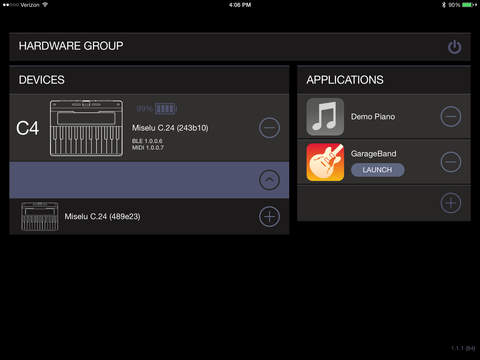Tap the GarageBand guitar icon
Screen dimensions: 480x360
coord(325,162)
